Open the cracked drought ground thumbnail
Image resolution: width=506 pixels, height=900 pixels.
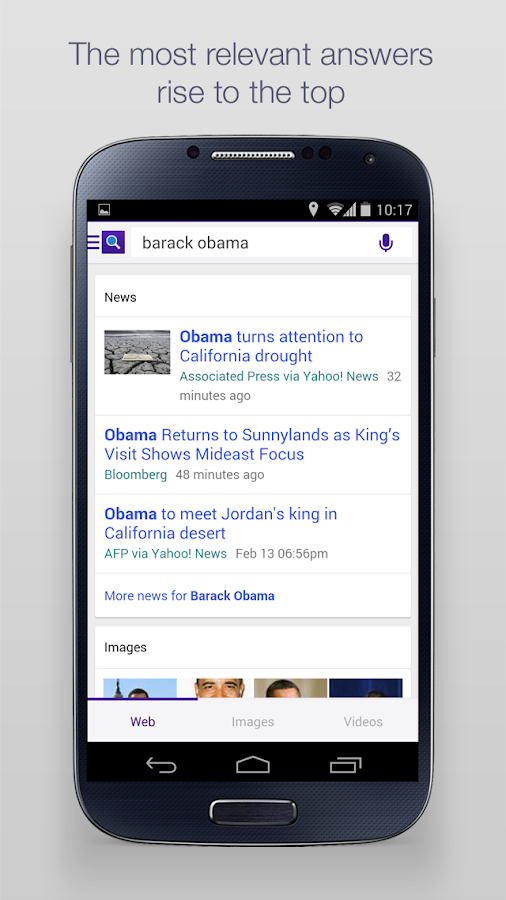[x=137, y=352]
